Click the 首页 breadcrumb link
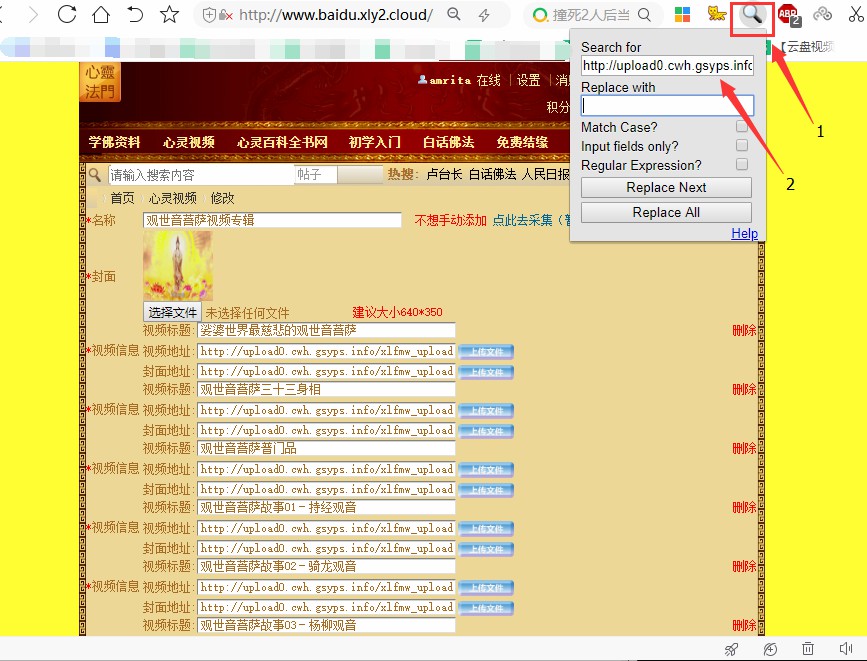The image size is (867, 661). (122, 198)
